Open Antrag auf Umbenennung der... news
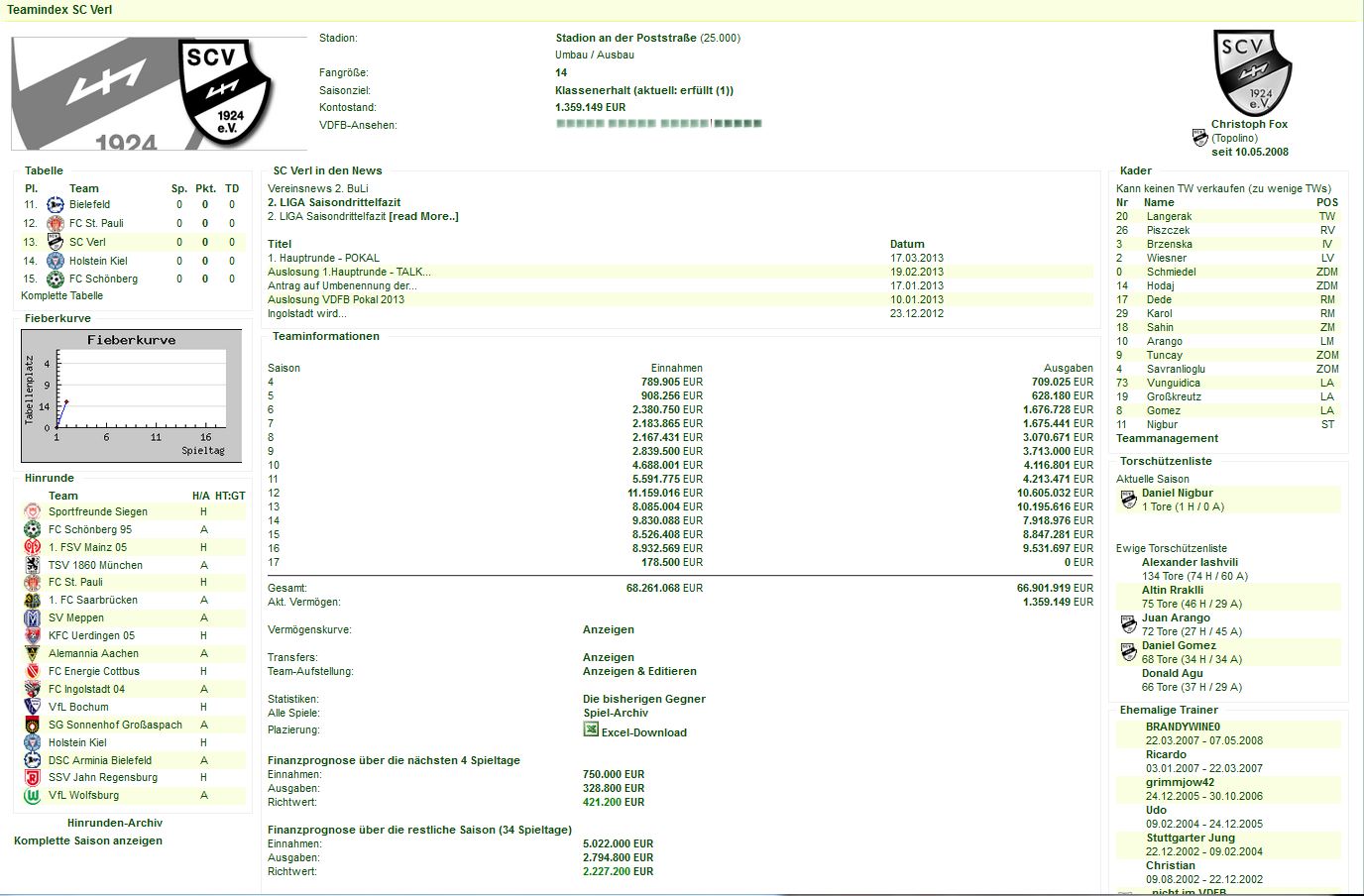The width and height of the screenshot is (1364, 896). [x=342, y=286]
